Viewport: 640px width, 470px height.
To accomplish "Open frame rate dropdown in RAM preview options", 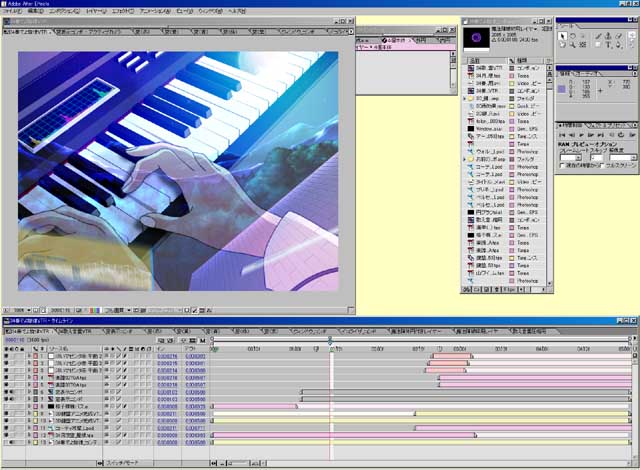I will point(578,158).
